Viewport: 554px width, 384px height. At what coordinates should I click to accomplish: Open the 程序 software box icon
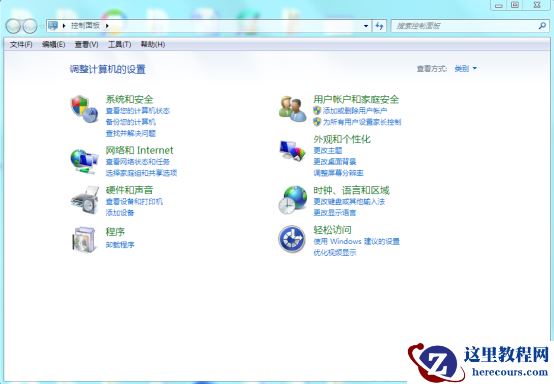84,239
